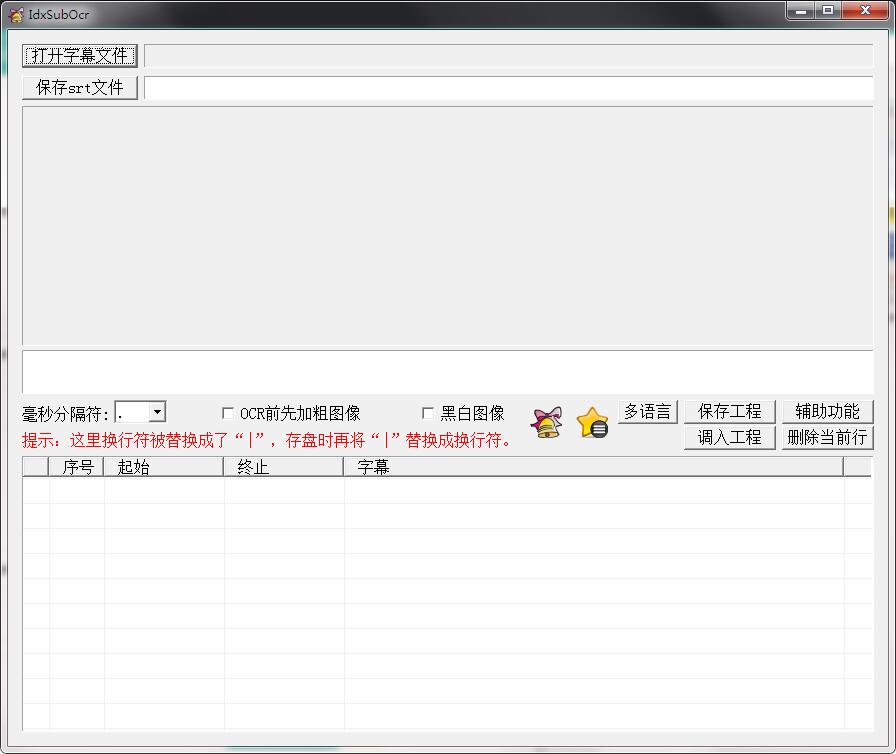Enable the OCR前先加粗图像 checkbox
The image size is (896, 754).
228,412
